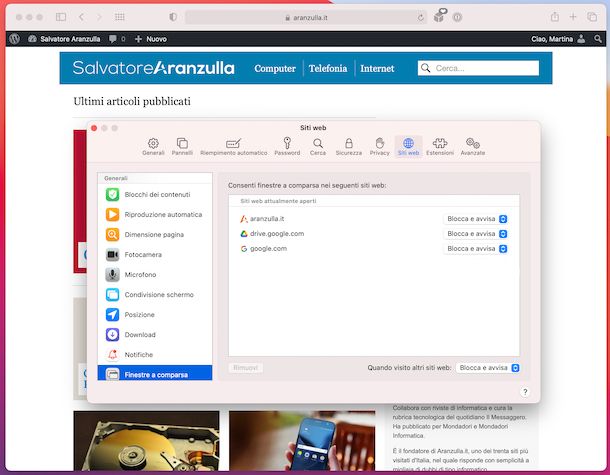Click the aranzulla.it address bar
The image size is (610, 475).
click(x=306, y=18)
